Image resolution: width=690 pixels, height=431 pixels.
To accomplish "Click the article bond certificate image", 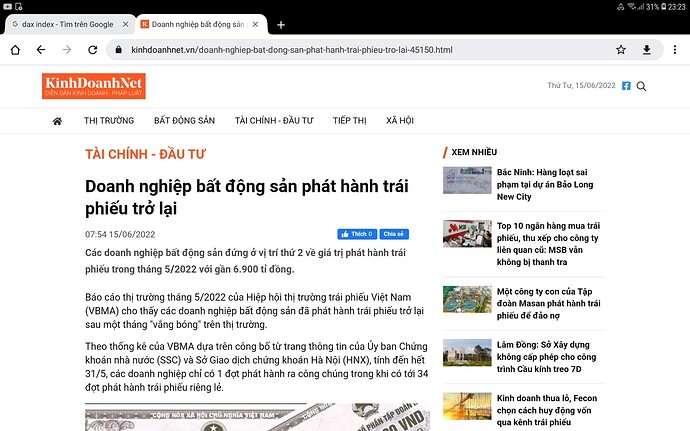I will (x=257, y=417).
